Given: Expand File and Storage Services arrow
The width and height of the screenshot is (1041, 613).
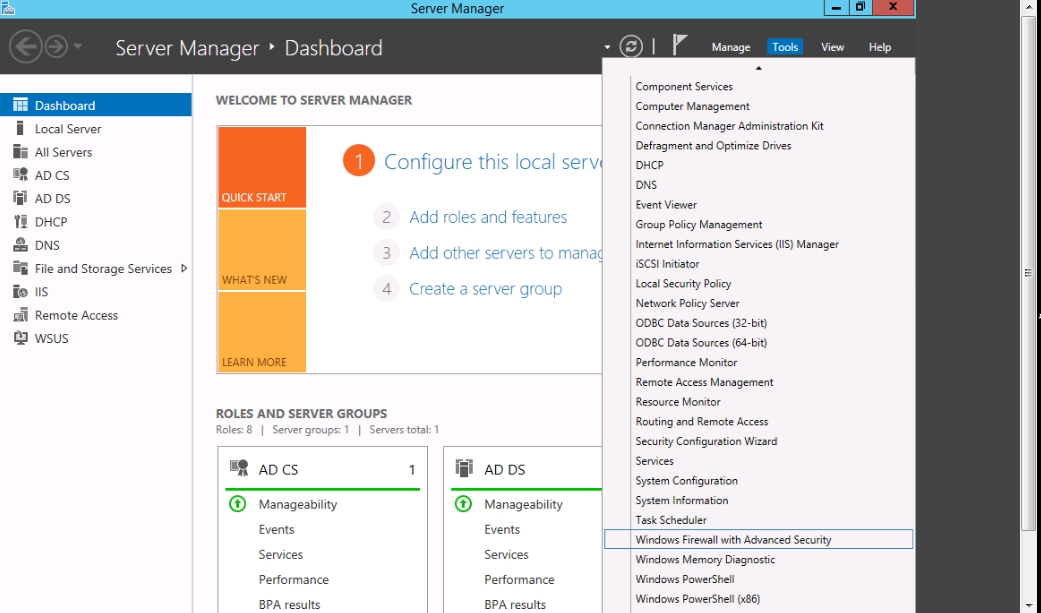Looking at the screenshot, I should click(x=184, y=268).
